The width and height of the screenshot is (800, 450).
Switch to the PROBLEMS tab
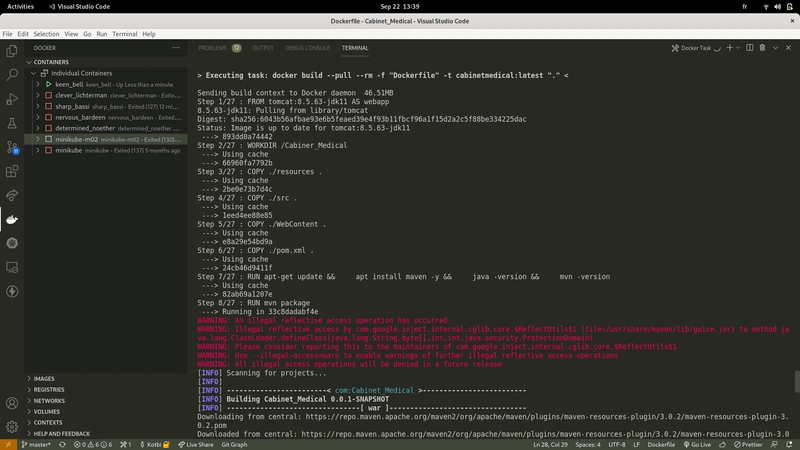[x=213, y=48]
